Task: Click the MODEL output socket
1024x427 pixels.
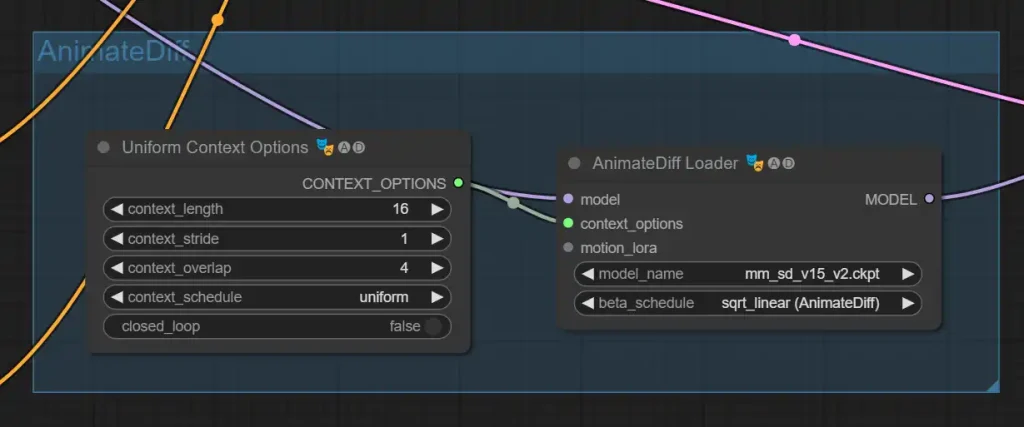Action: 929,199
